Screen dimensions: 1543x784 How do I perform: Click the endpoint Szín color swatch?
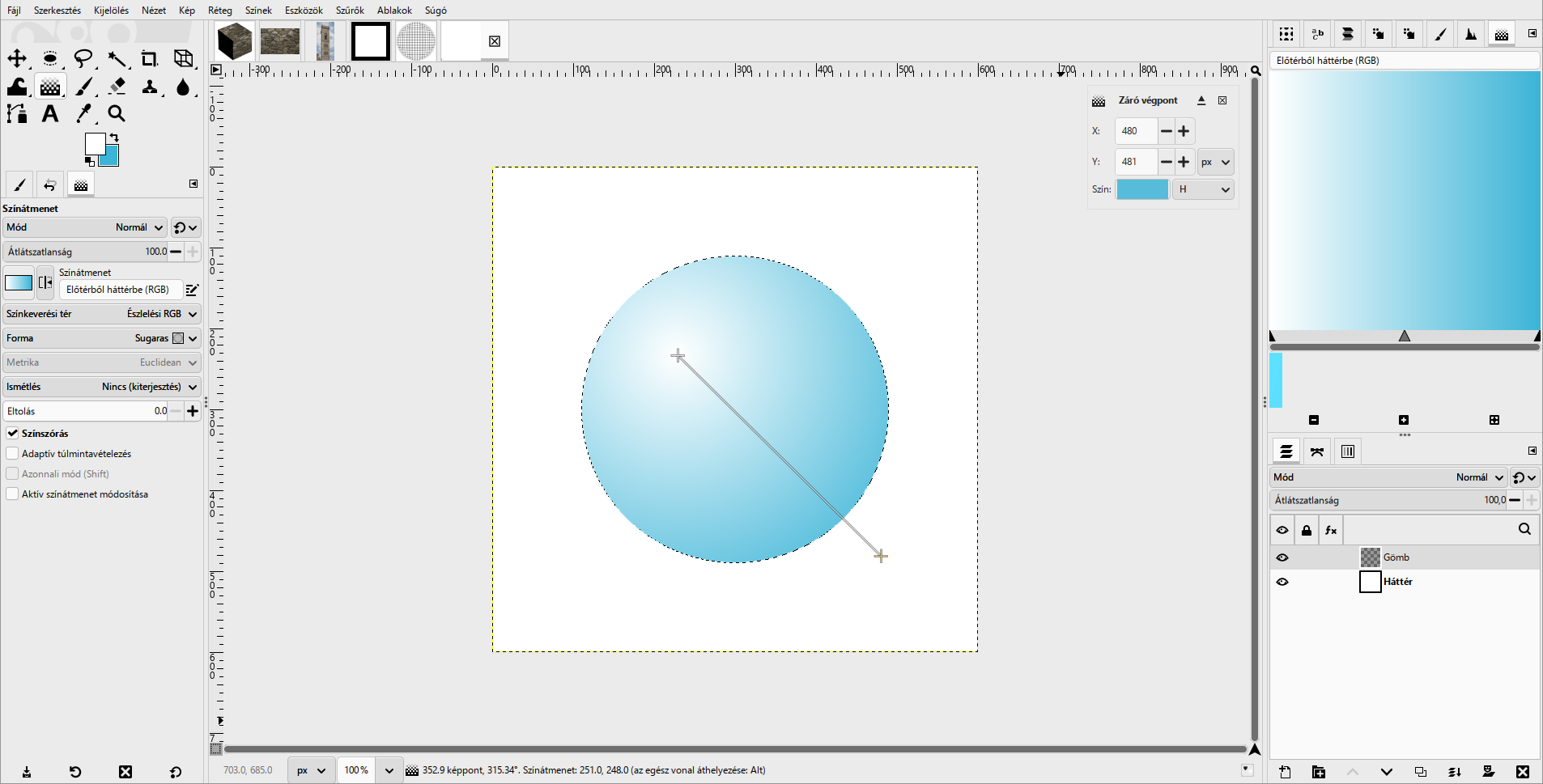click(1142, 189)
